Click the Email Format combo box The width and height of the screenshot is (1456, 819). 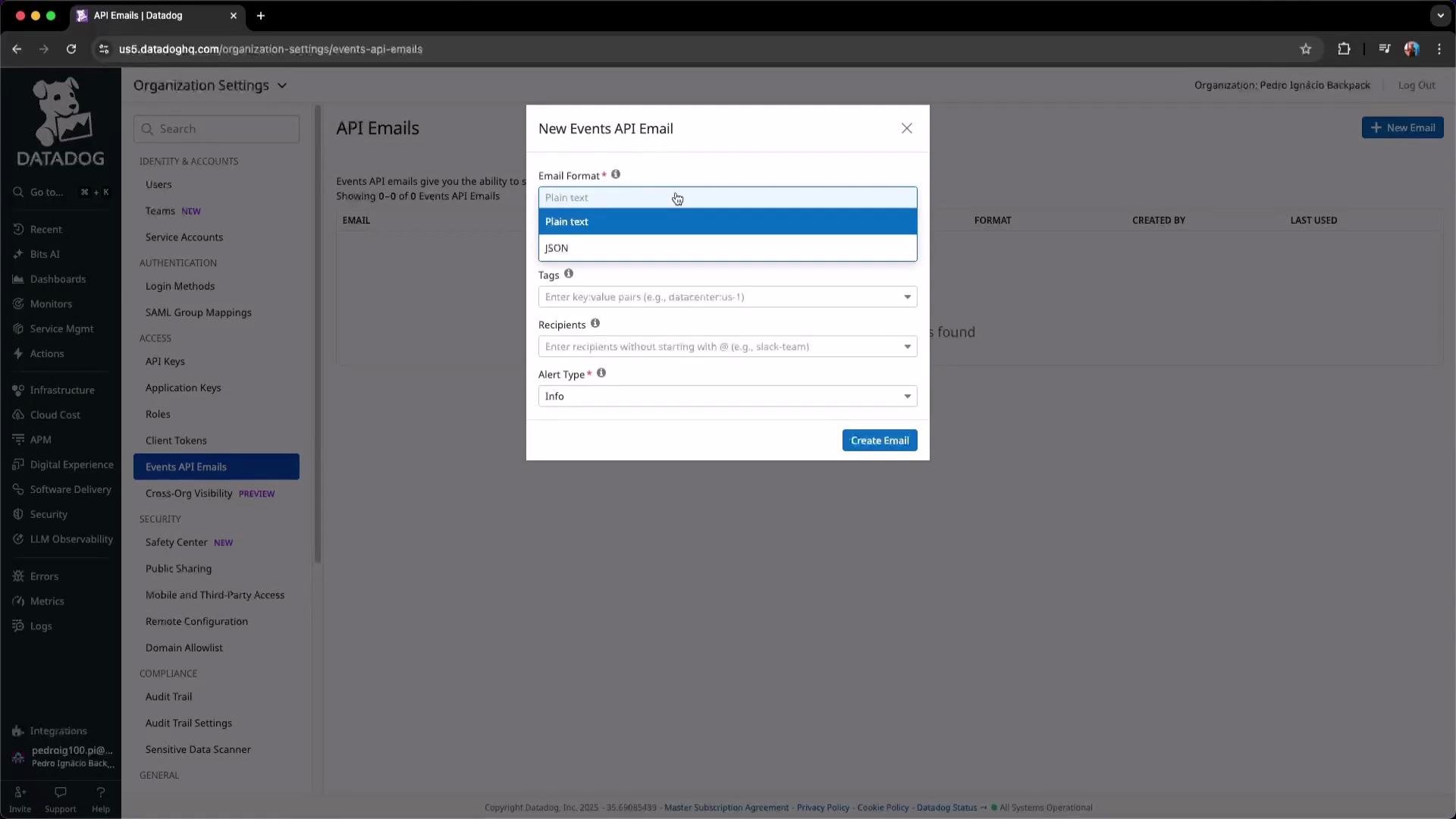[x=727, y=198]
